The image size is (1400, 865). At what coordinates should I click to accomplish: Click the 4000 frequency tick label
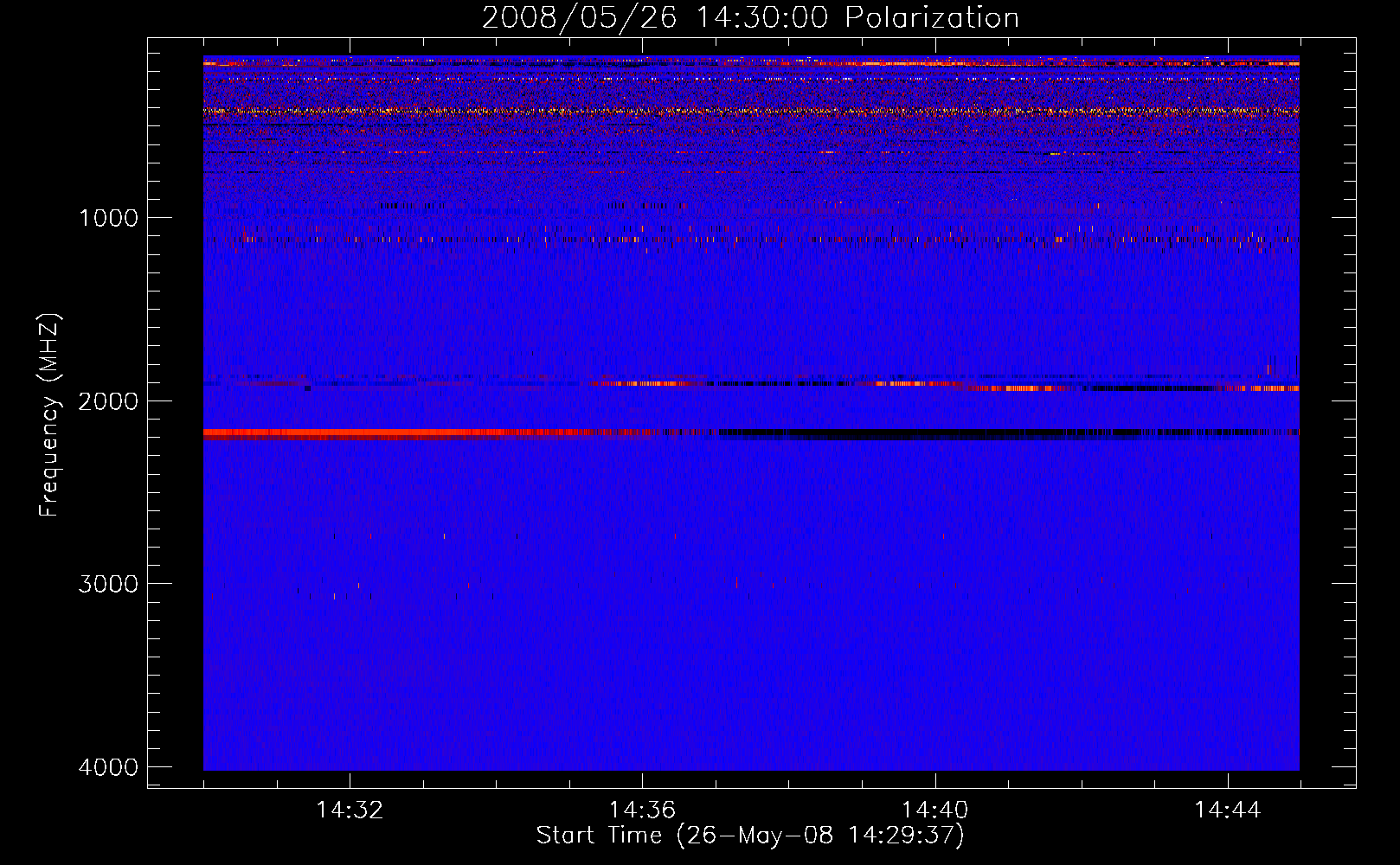108,767
